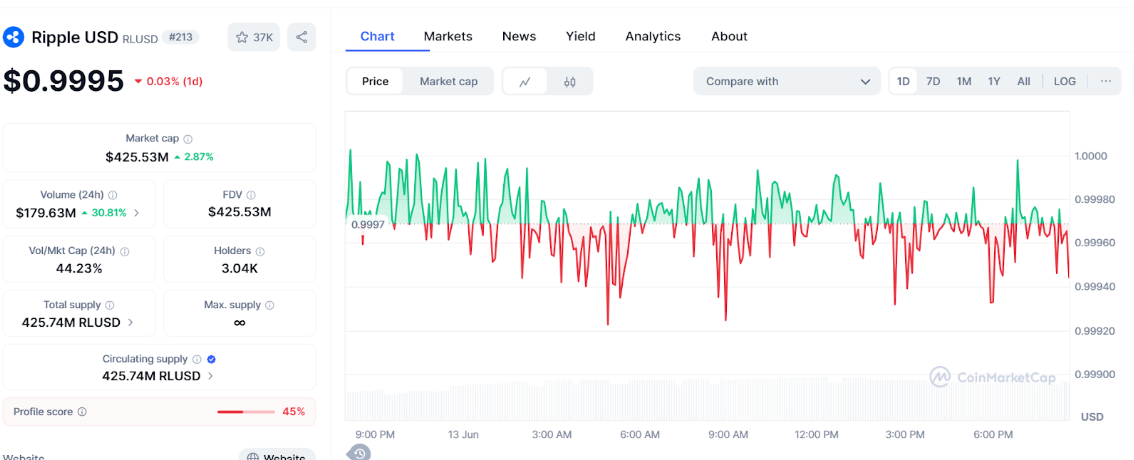Toggle chart to Market cap view

coord(448,81)
